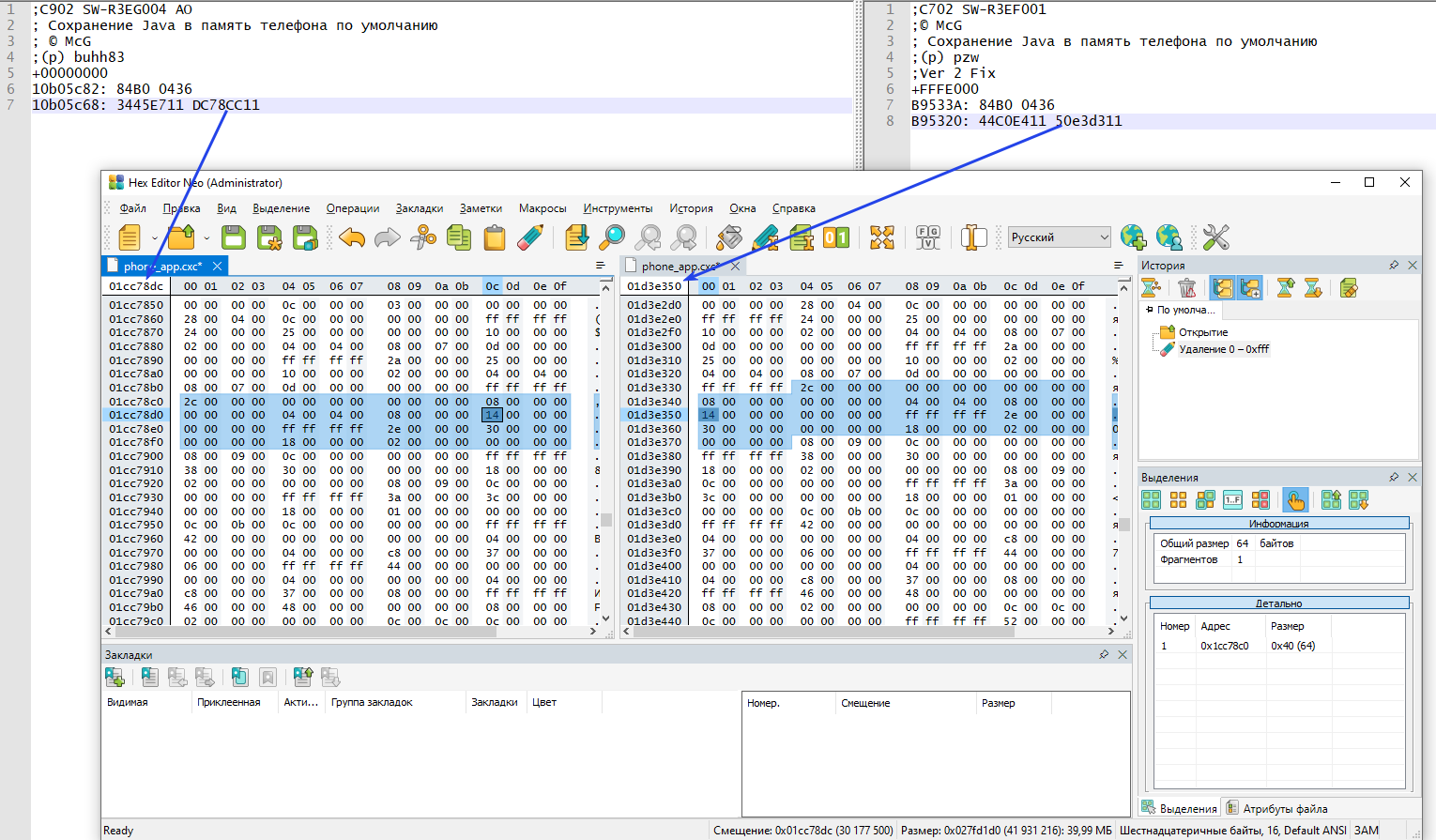Click the Find magnifier icon in the toolbar
This screenshot has width=1436, height=840.
612,237
